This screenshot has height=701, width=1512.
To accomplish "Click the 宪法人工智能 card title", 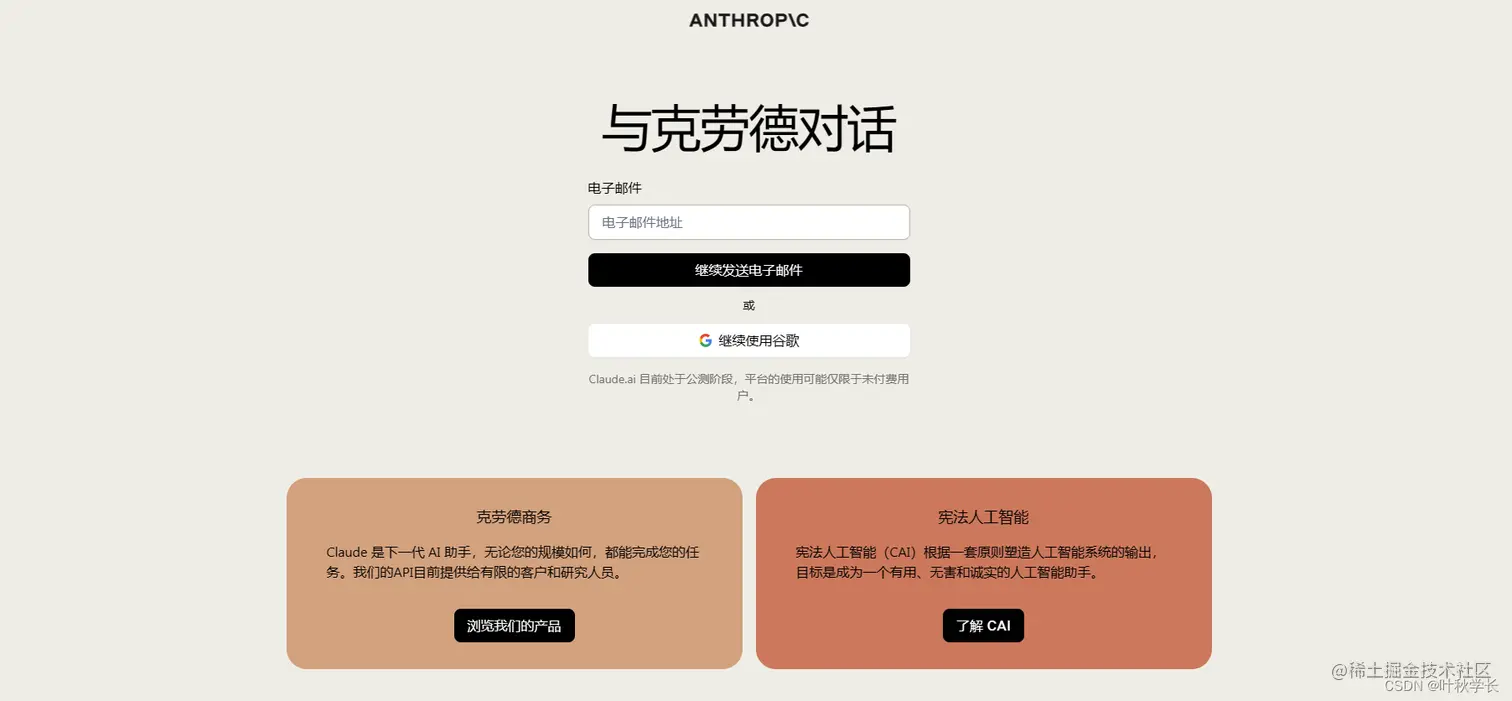I will 983,517.
